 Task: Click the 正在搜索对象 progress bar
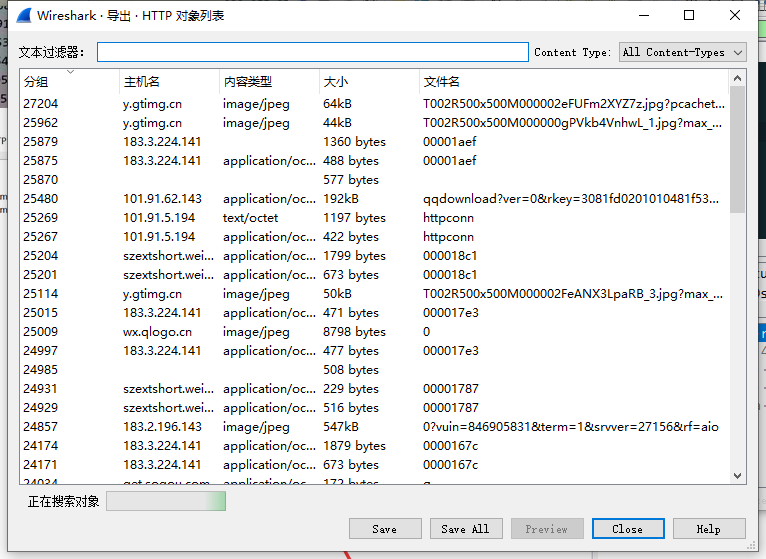(166, 501)
